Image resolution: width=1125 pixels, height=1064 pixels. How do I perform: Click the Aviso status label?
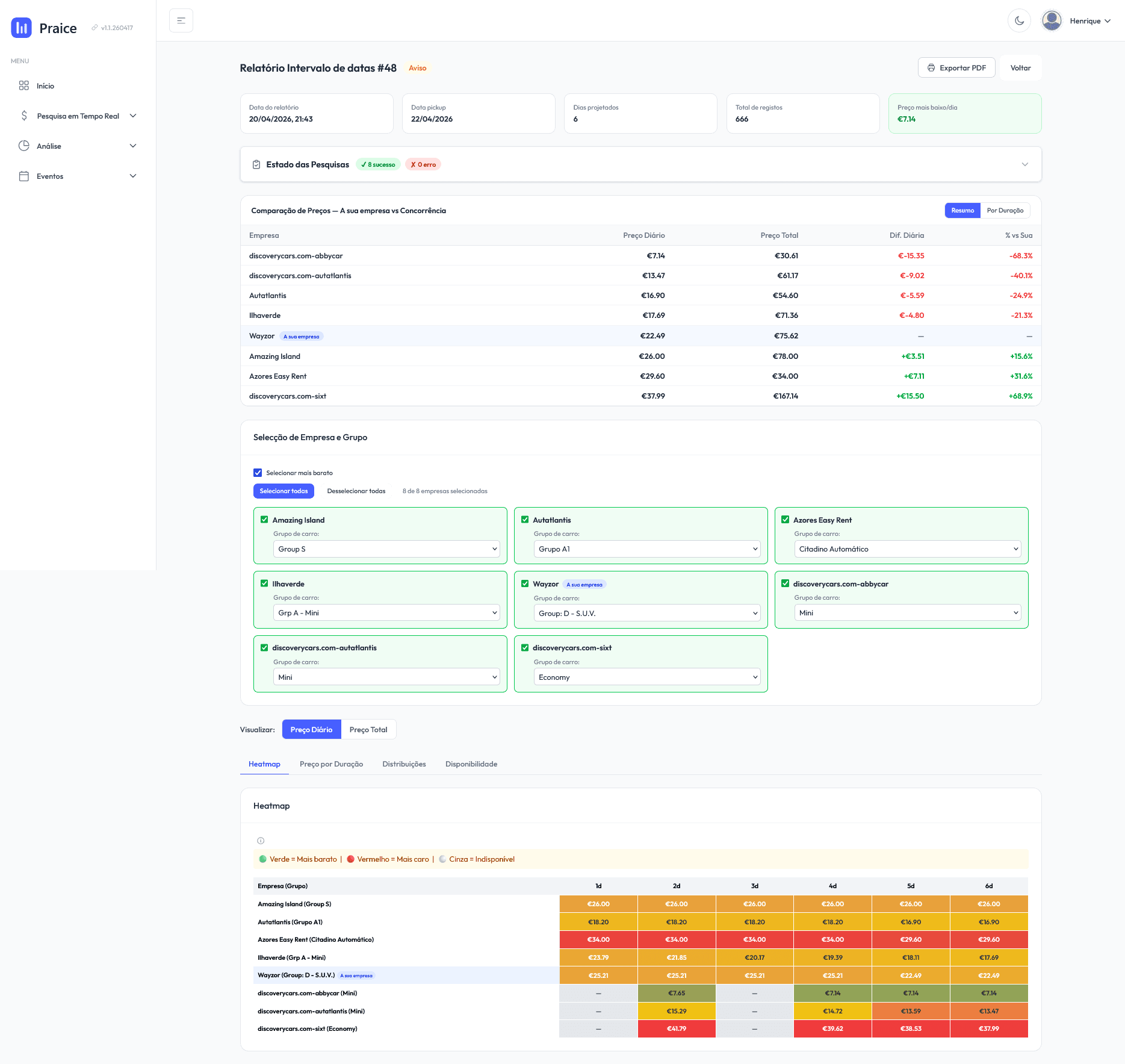417,68
